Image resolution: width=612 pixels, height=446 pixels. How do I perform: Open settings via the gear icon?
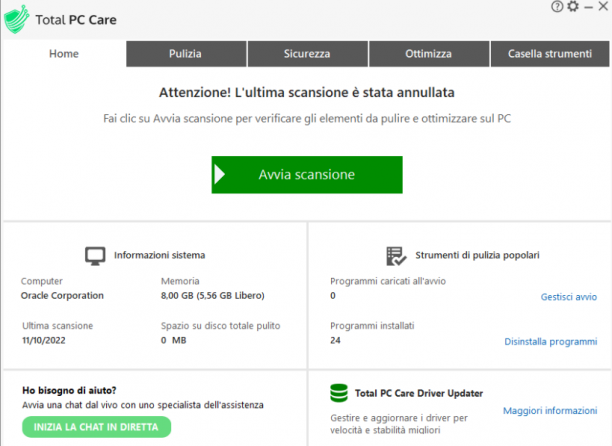click(x=573, y=6)
